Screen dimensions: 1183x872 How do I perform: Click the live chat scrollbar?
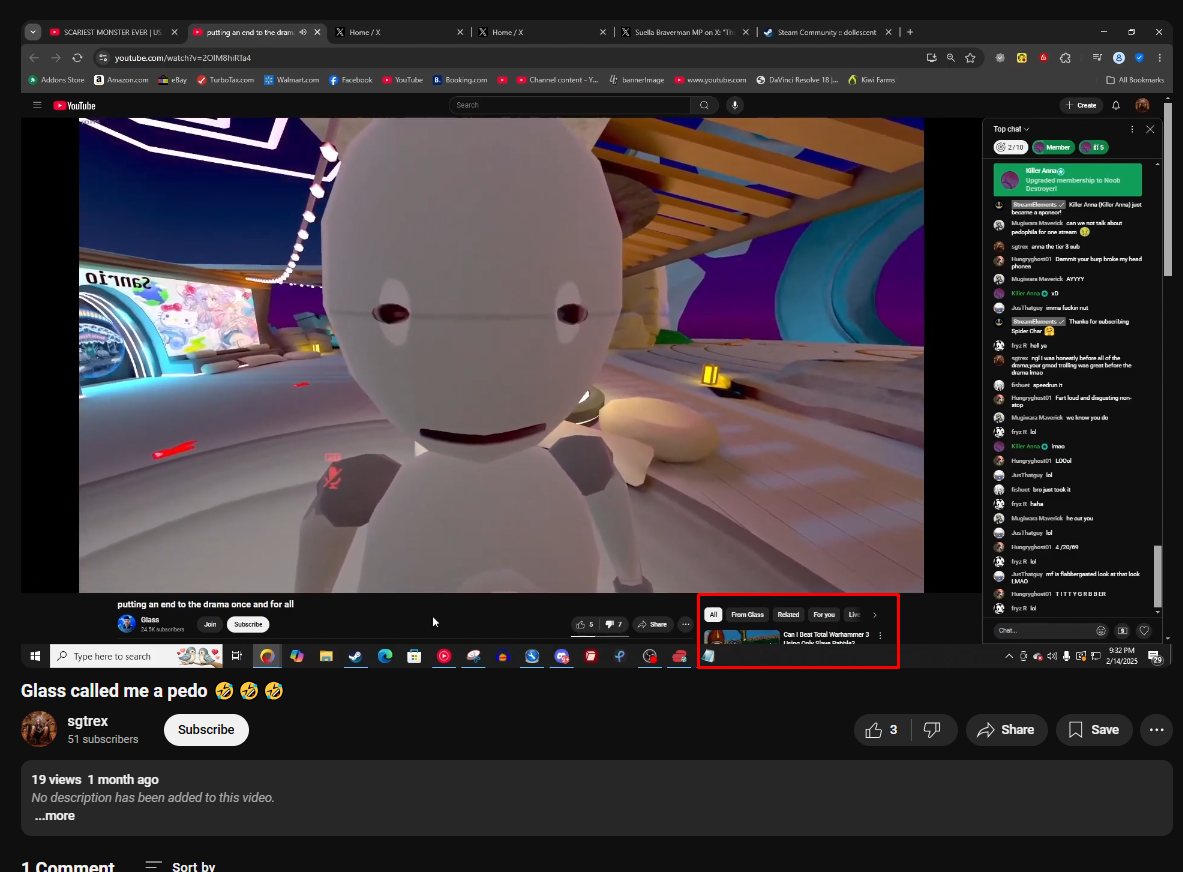point(1158,576)
